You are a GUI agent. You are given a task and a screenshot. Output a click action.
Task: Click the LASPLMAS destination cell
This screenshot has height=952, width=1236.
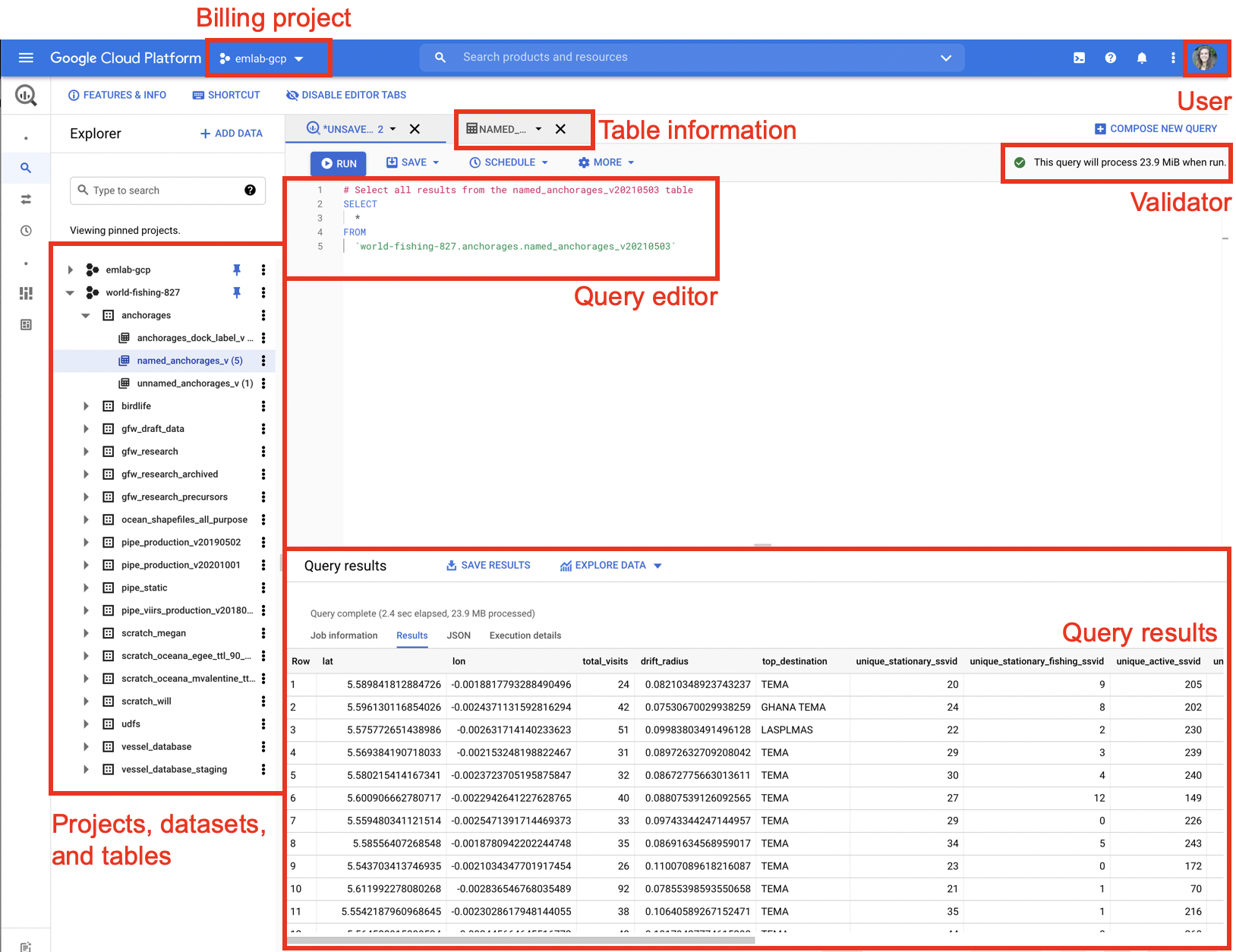pyautogui.click(x=787, y=730)
